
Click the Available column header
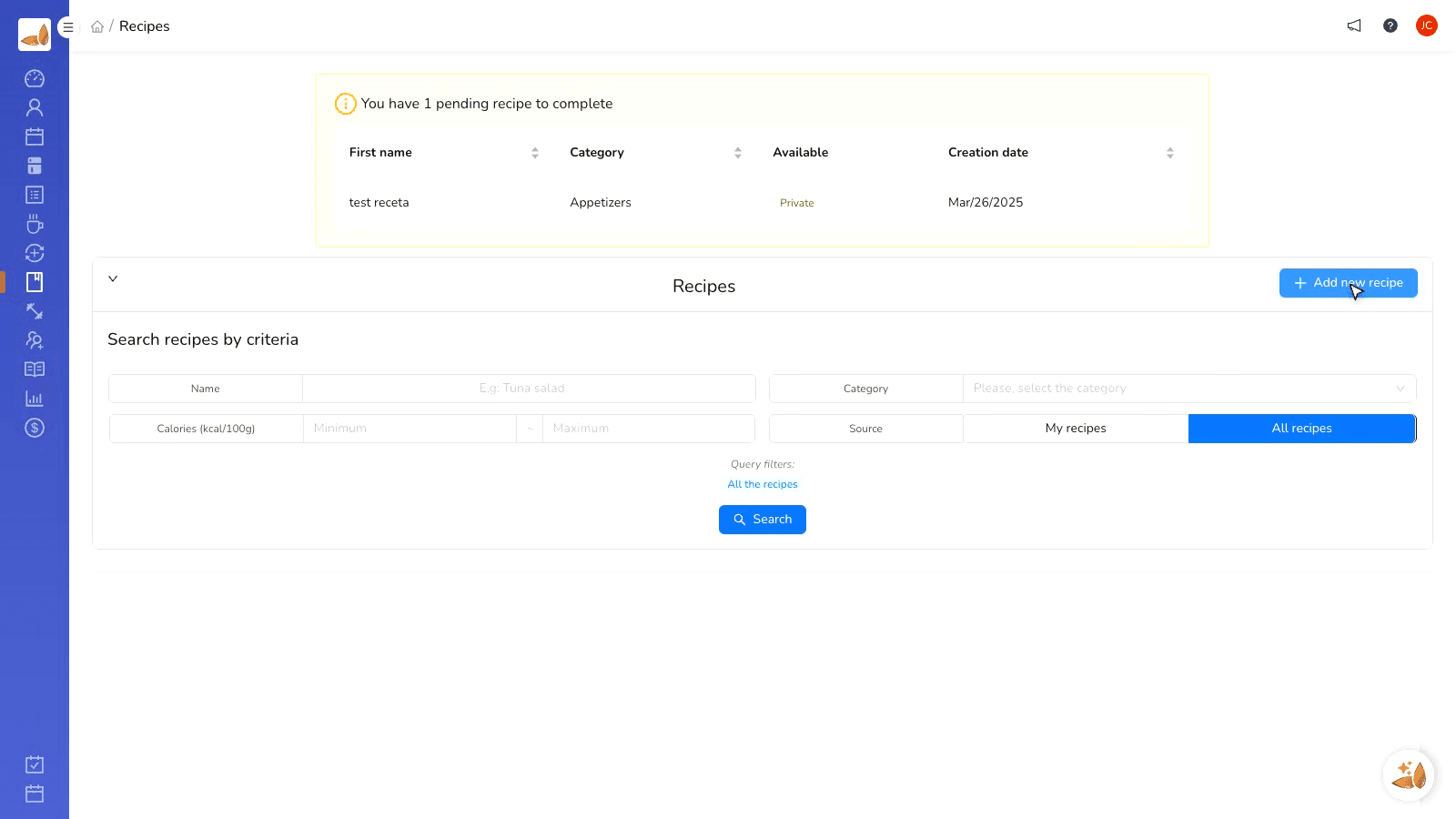[x=801, y=153]
